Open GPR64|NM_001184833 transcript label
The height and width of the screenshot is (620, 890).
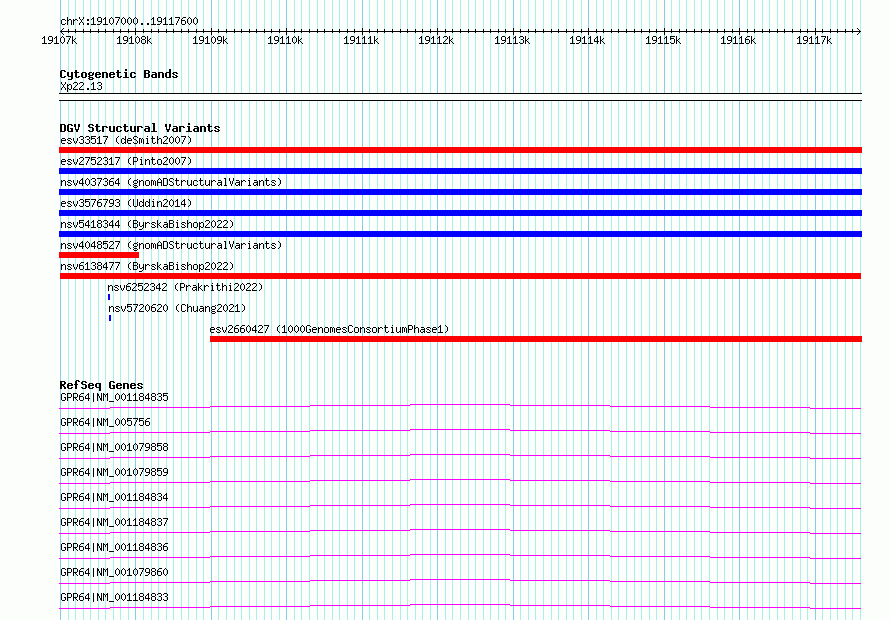[114, 597]
